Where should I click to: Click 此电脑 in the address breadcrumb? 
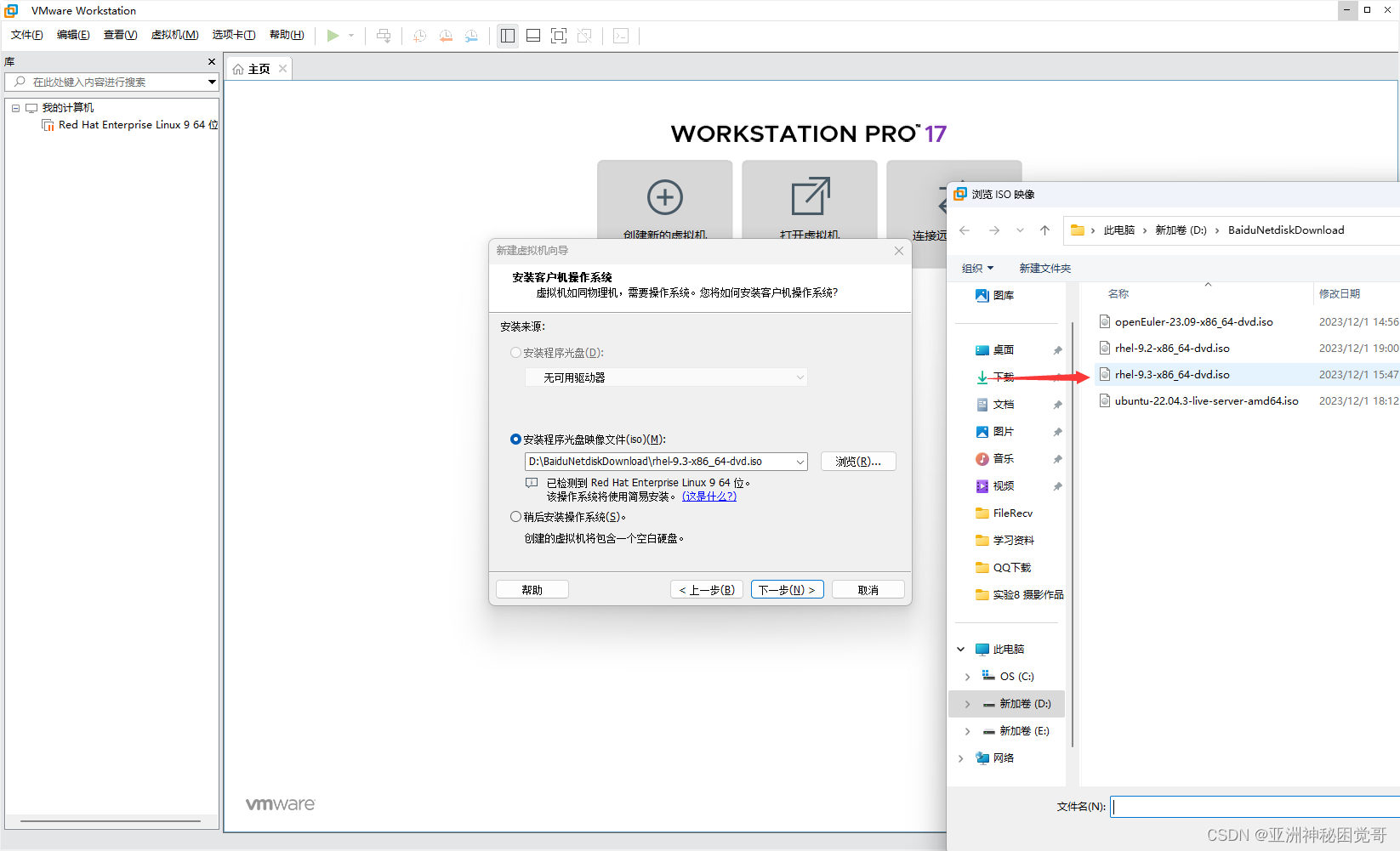coord(1119,230)
